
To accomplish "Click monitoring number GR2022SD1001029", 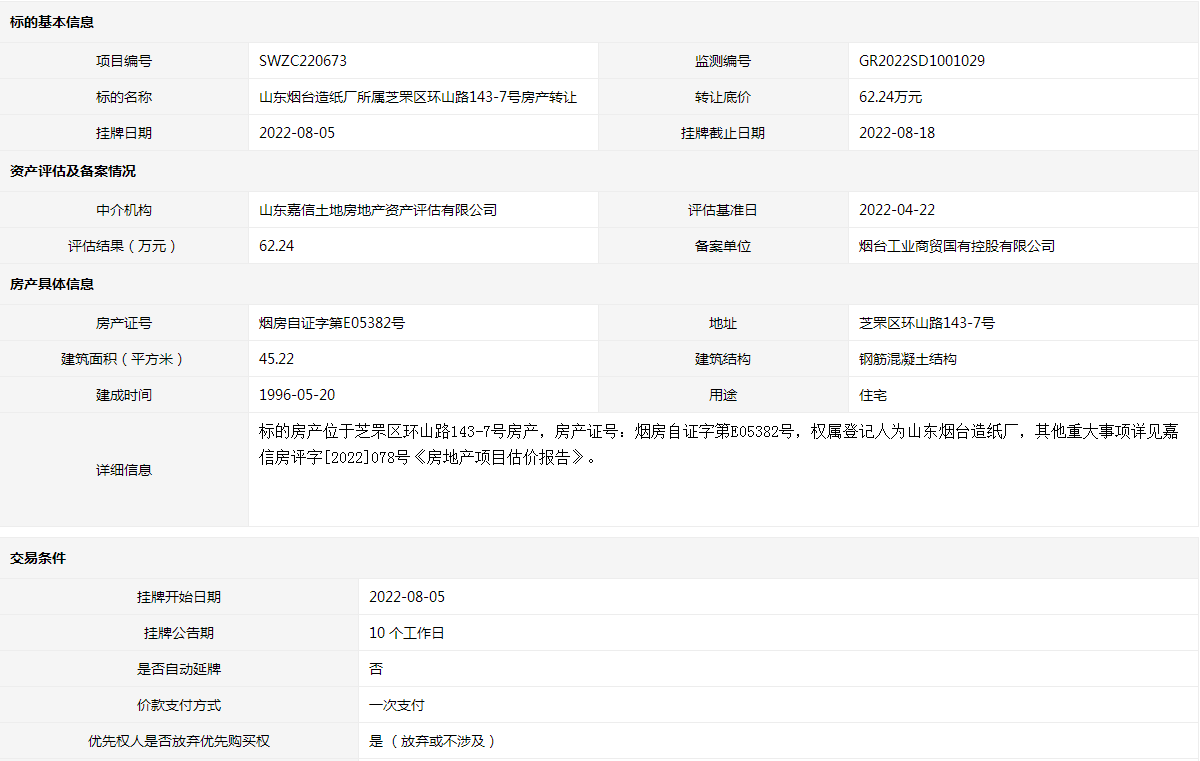I will point(922,61).
